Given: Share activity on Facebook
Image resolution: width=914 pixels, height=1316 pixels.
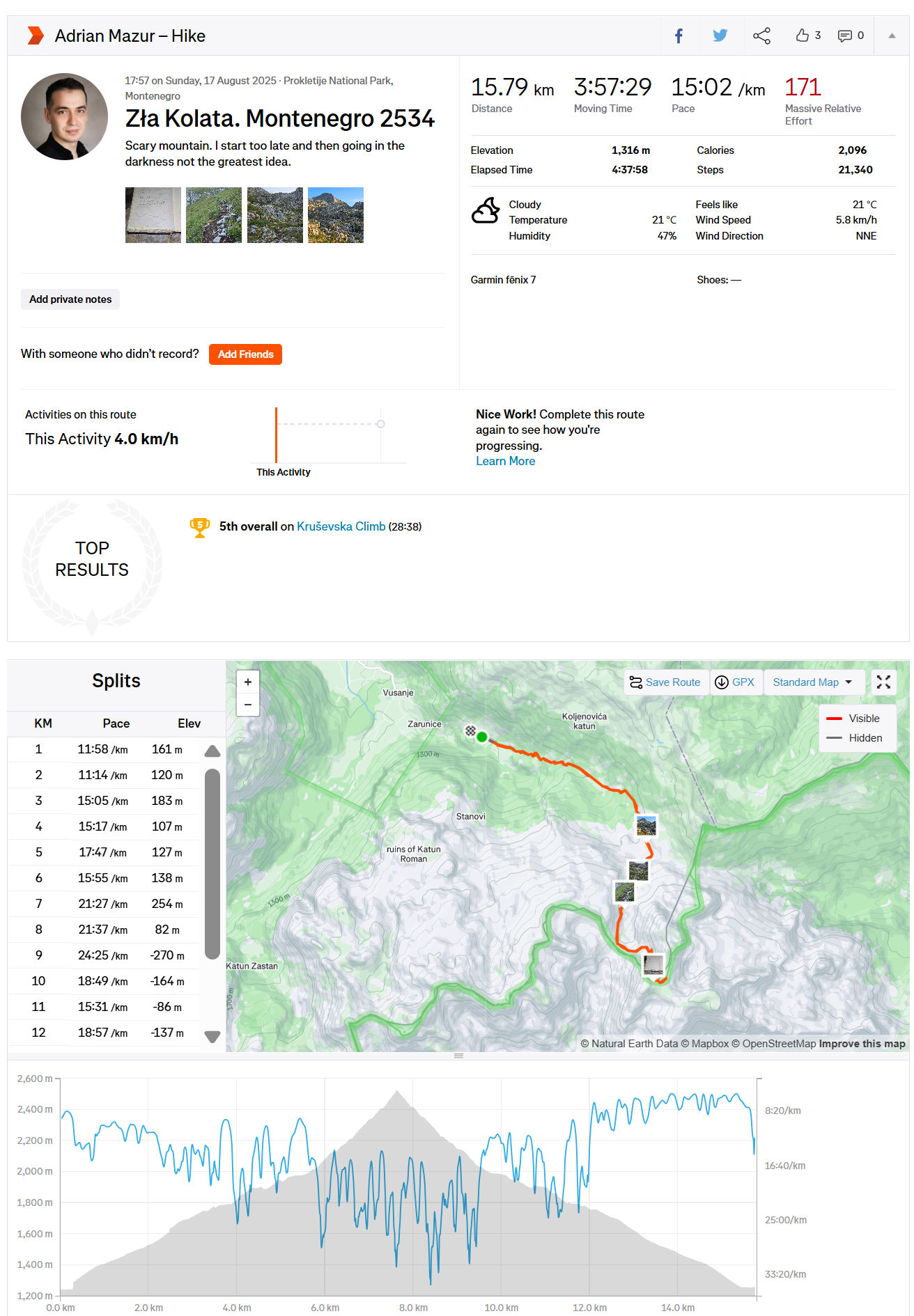Looking at the screenshot, I should click(679, 36).
